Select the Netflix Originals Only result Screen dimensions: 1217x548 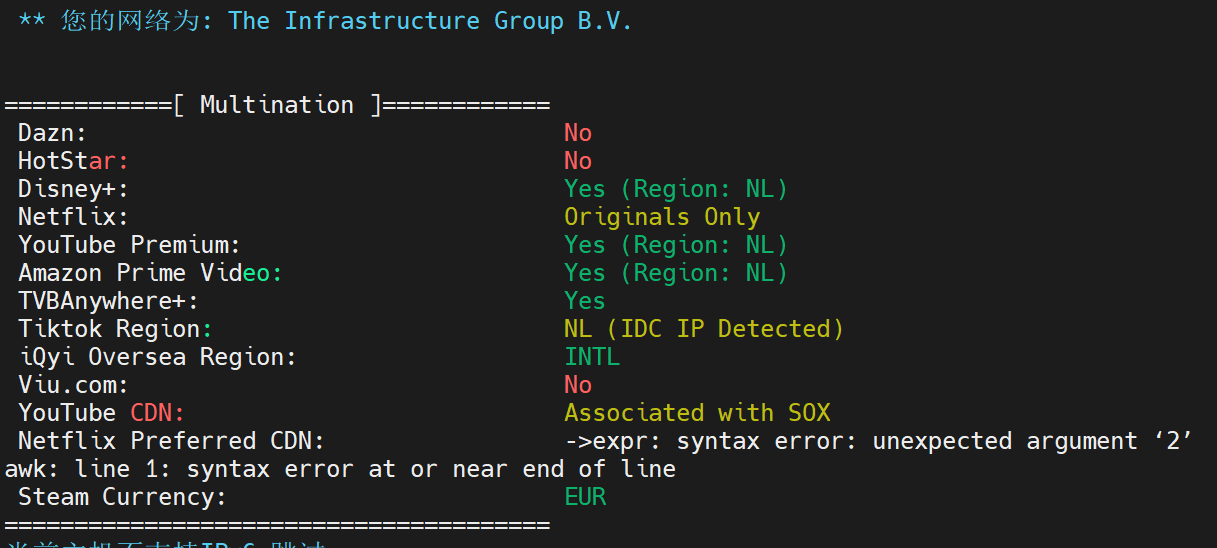[x=662, y=217]
